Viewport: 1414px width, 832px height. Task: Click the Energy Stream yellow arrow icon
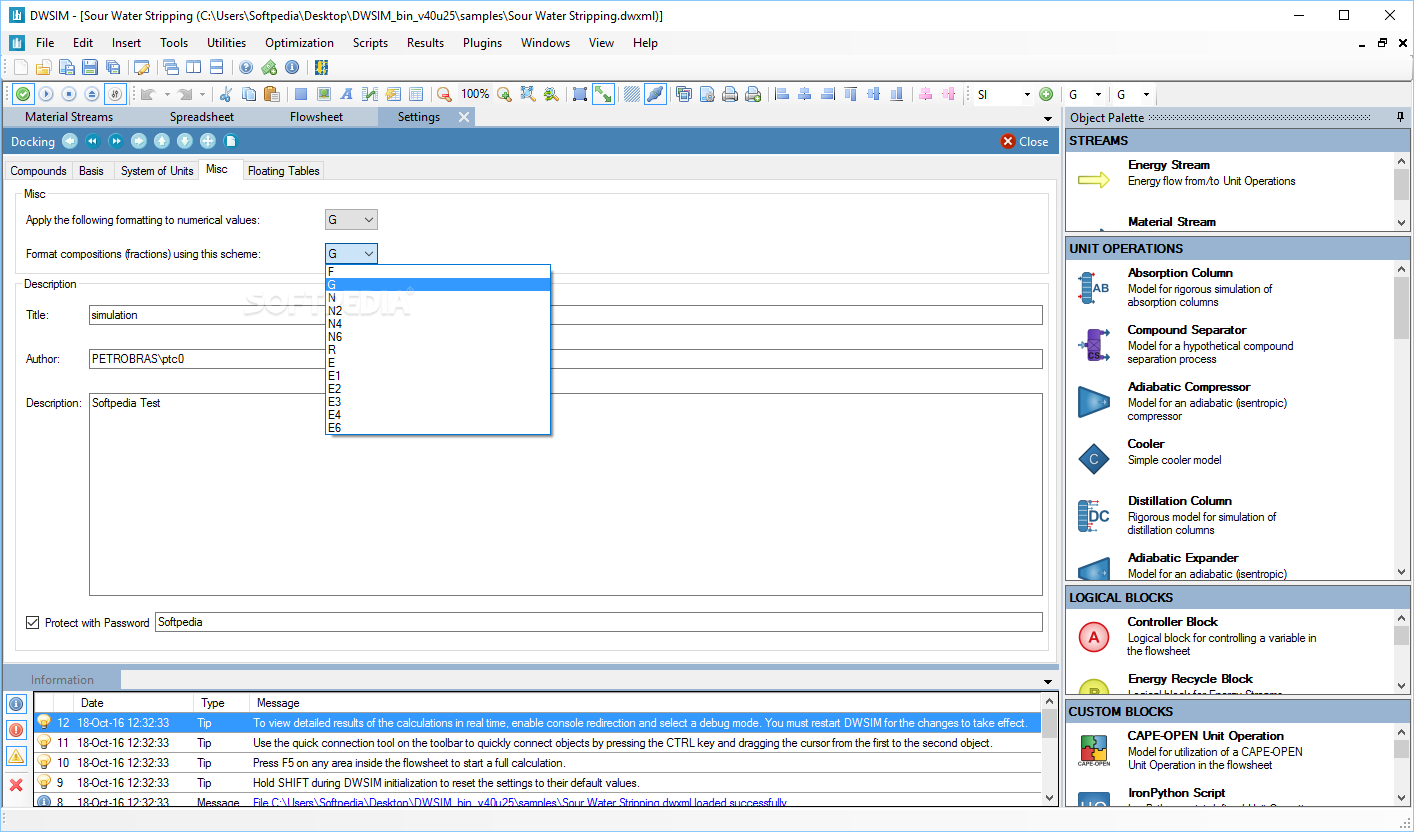[x=1094, y=180]
